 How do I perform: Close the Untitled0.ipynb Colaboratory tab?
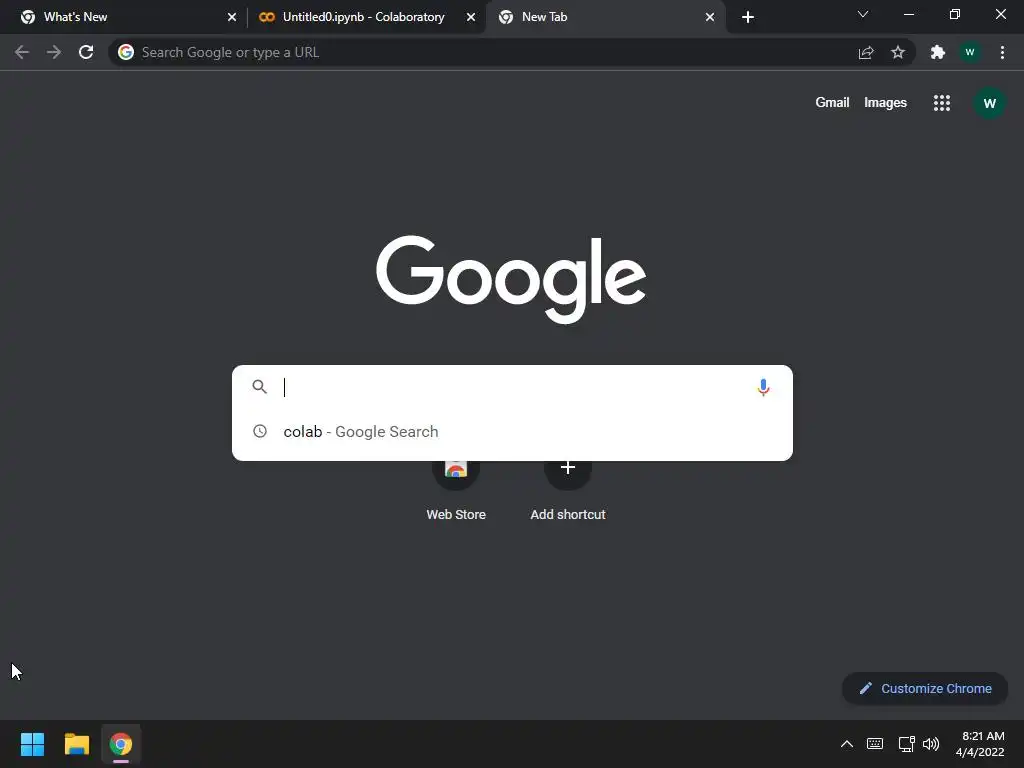click(471, 17)
